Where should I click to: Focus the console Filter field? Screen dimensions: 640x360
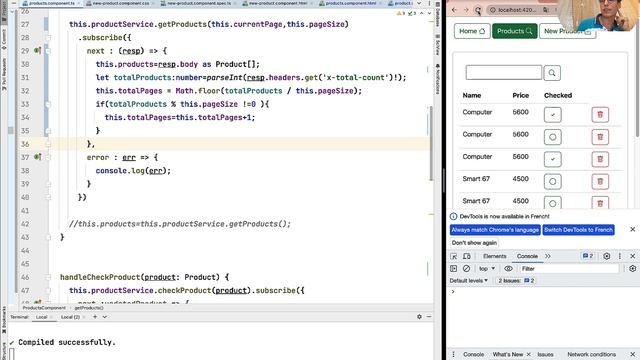tap(569, 269)
